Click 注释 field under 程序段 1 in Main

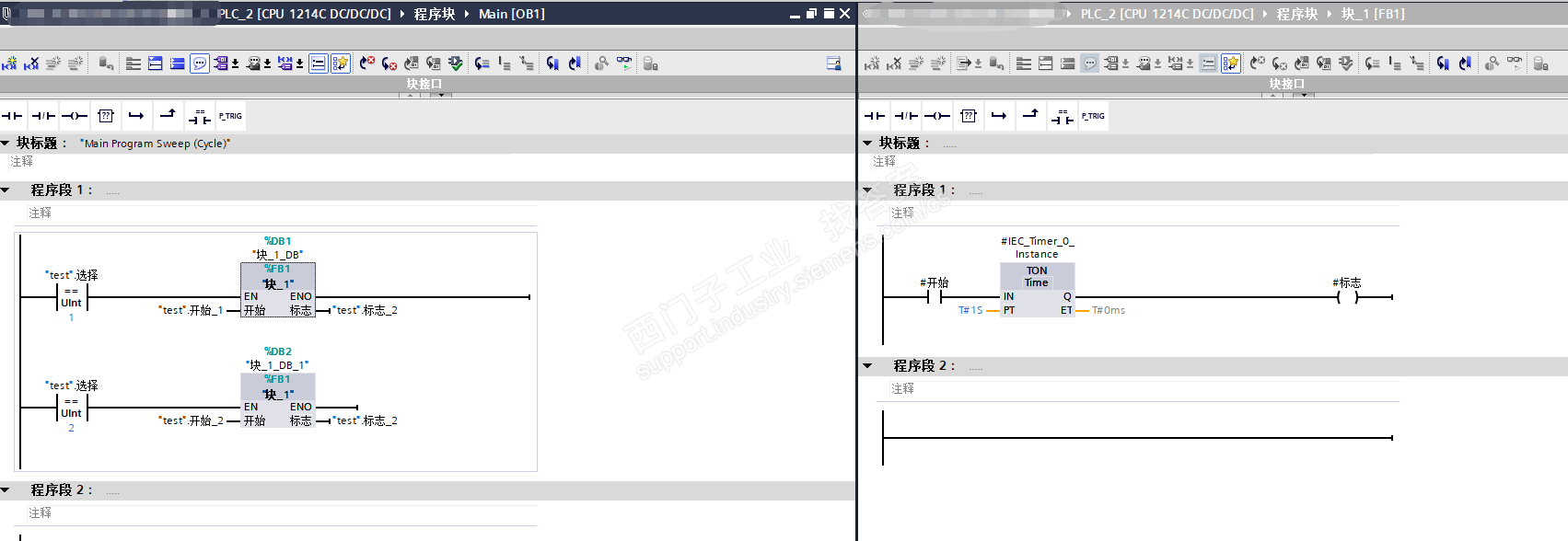pos(281,213)
